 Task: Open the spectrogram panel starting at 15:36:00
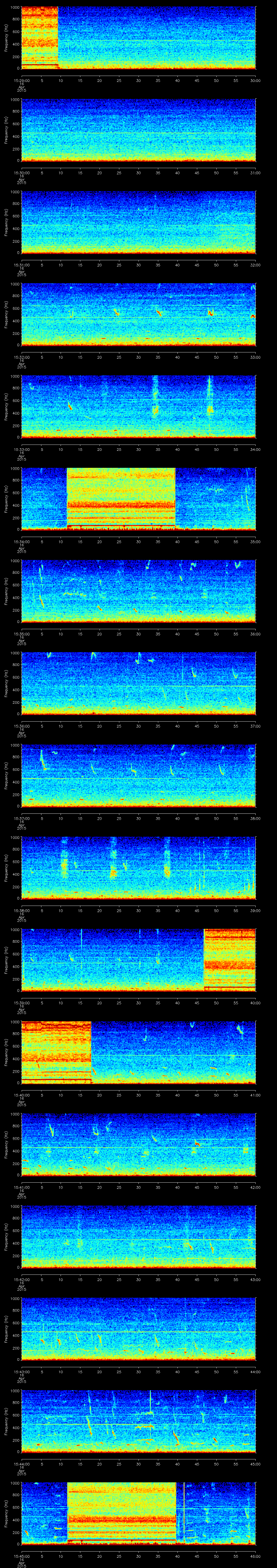[x=138, y=683]
